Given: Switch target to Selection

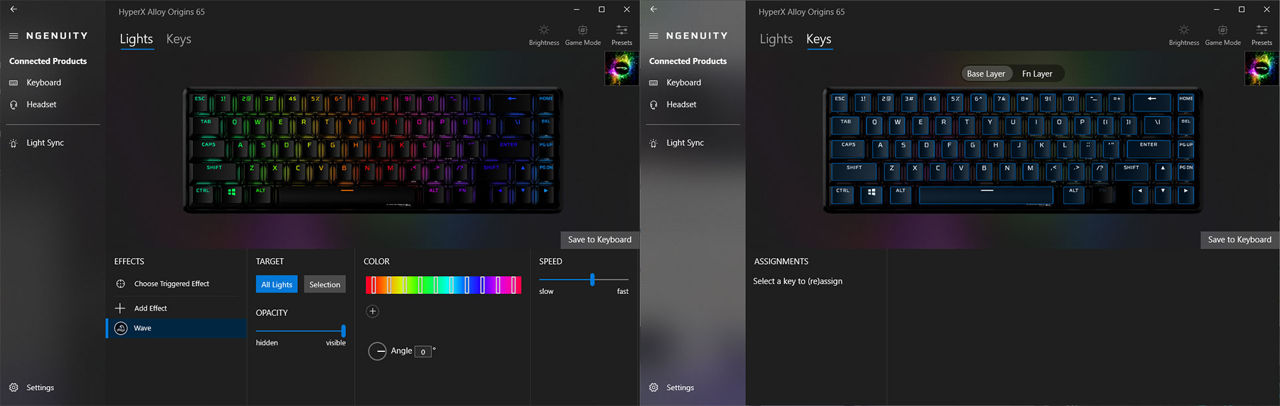Looking at the screenshot, I should click(325, 285).
